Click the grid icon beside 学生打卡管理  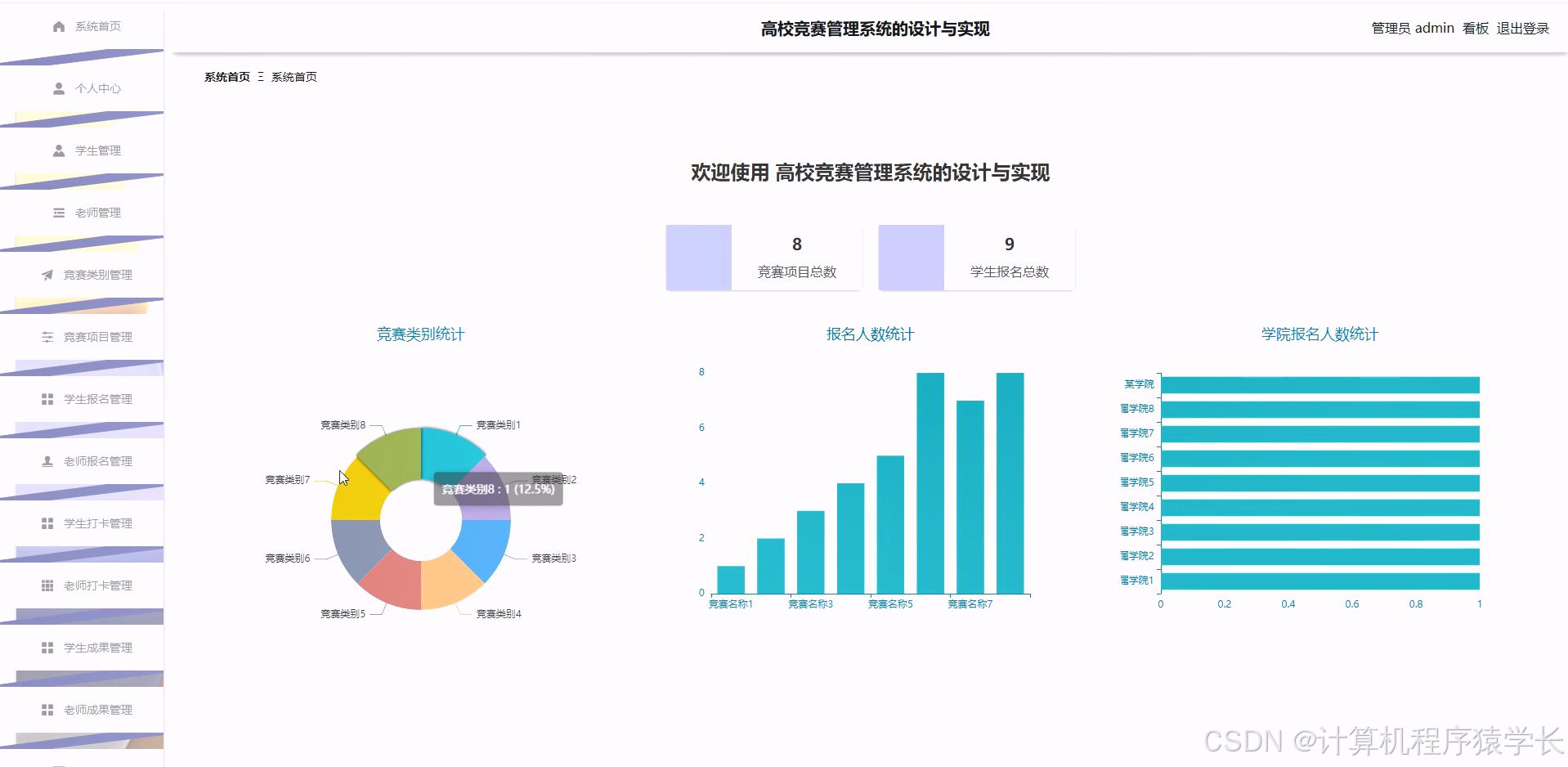coord(47,523)
